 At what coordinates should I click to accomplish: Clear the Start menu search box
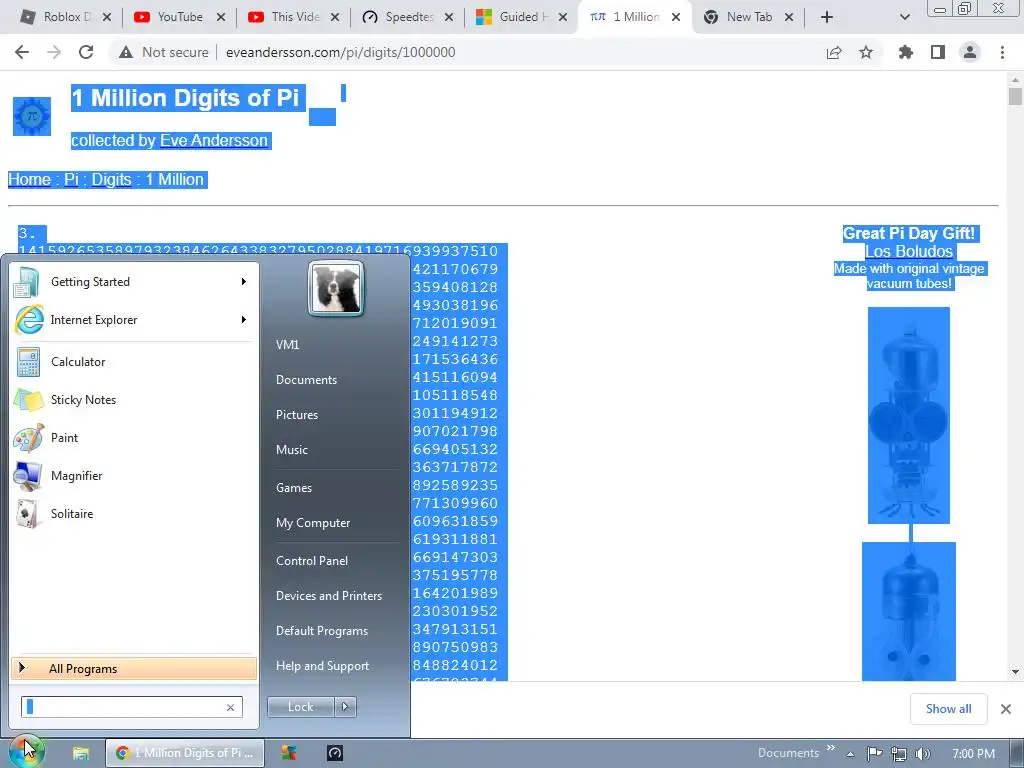click(x=231, y=707)
